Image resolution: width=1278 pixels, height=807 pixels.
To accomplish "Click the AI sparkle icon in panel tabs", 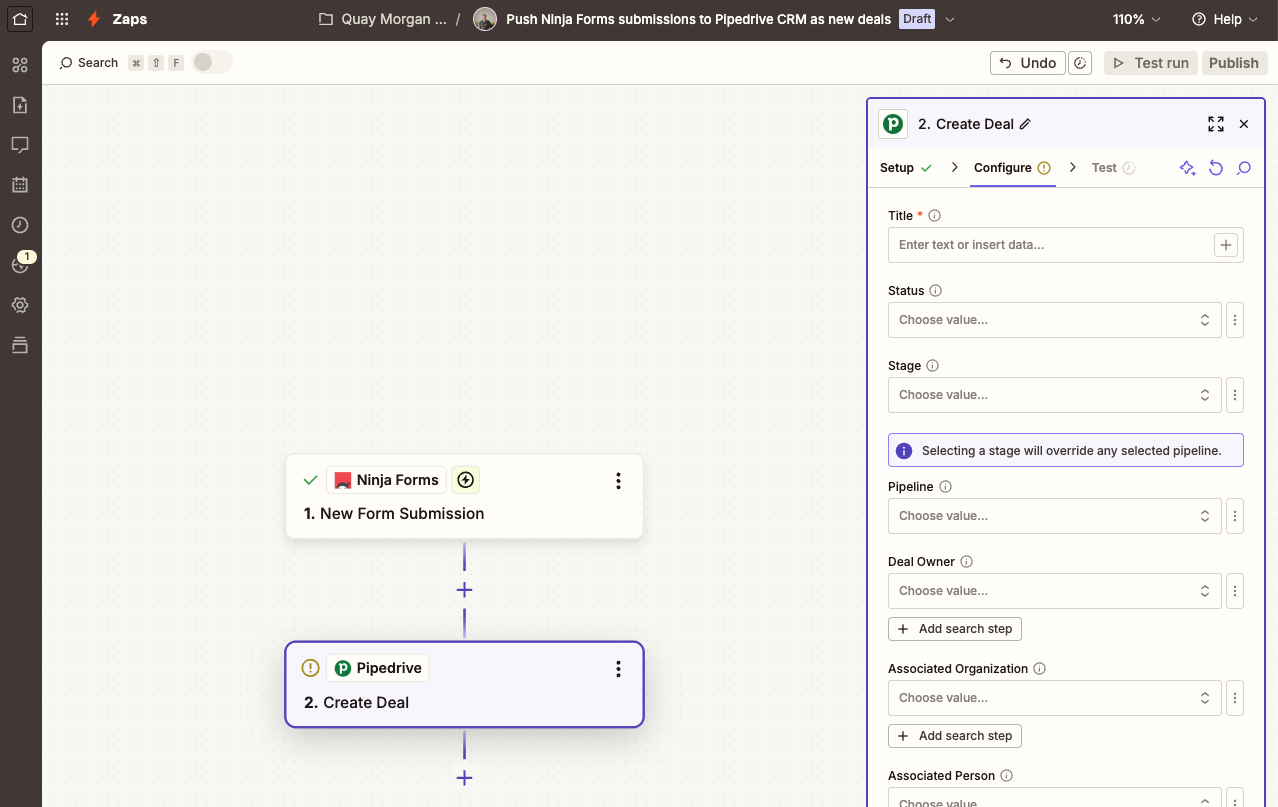I will (x=1188, y=168).
